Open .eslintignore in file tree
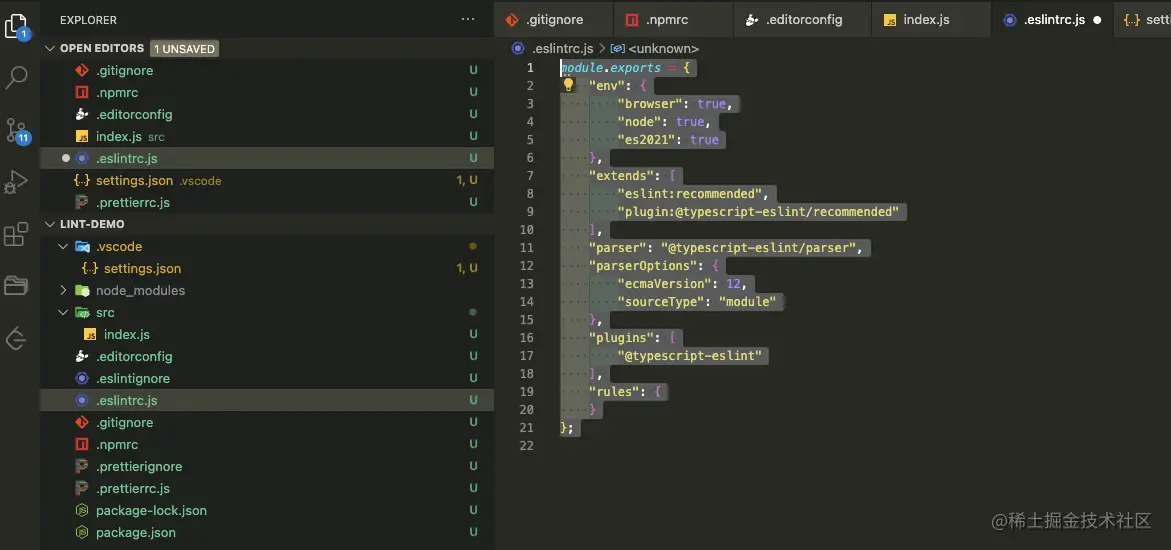1171x550 pixels. click(x=267, y=379)
